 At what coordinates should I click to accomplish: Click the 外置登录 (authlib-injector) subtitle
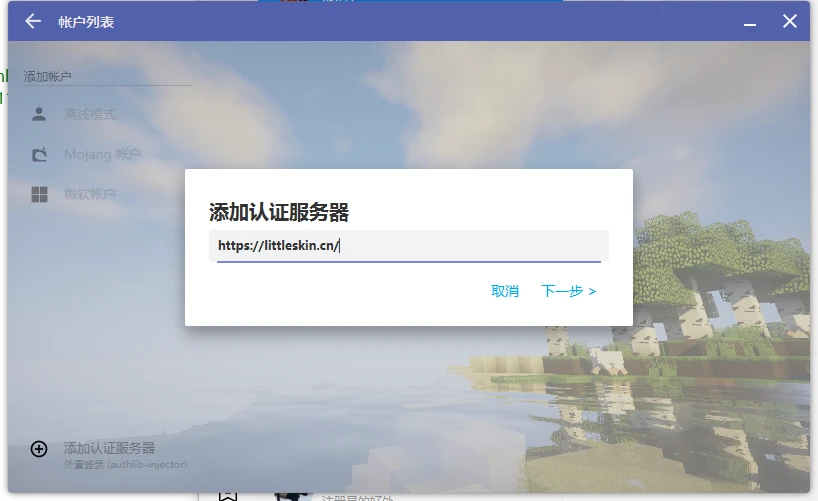click(x=125, y=464)
